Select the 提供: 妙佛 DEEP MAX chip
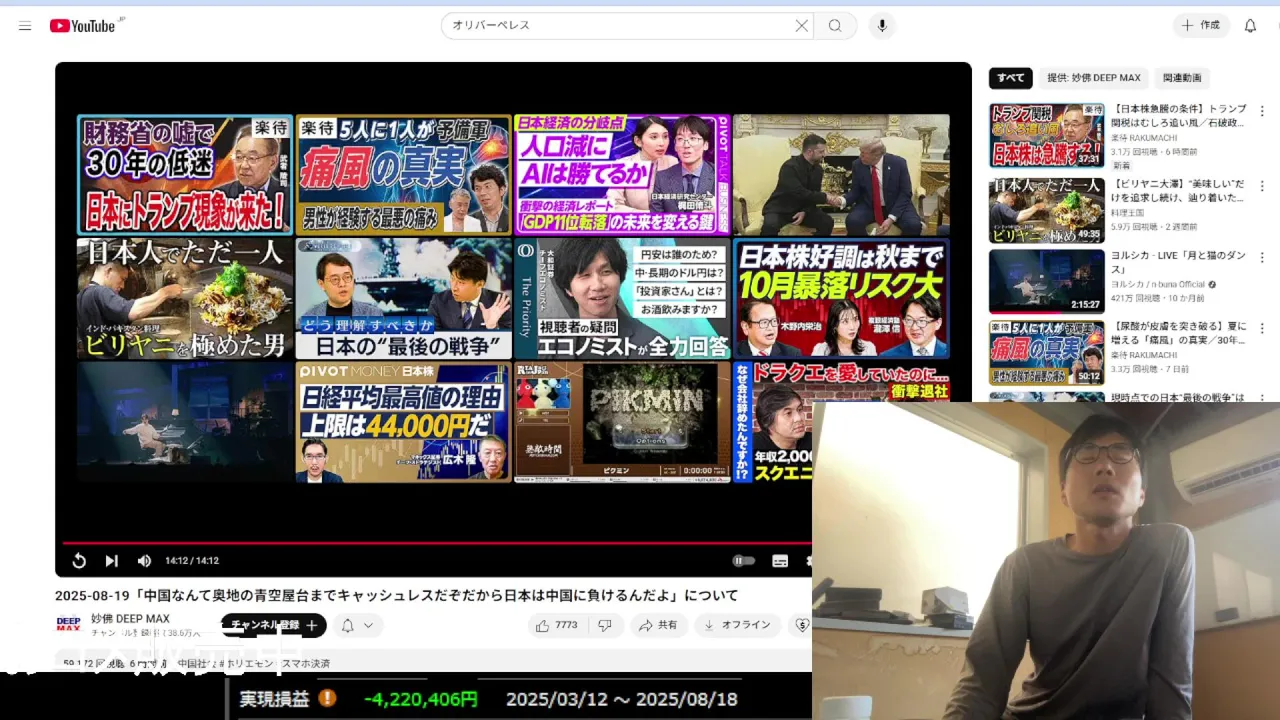The width and height of the screenshot is (1280, 720). click(x=1093, y=78)
